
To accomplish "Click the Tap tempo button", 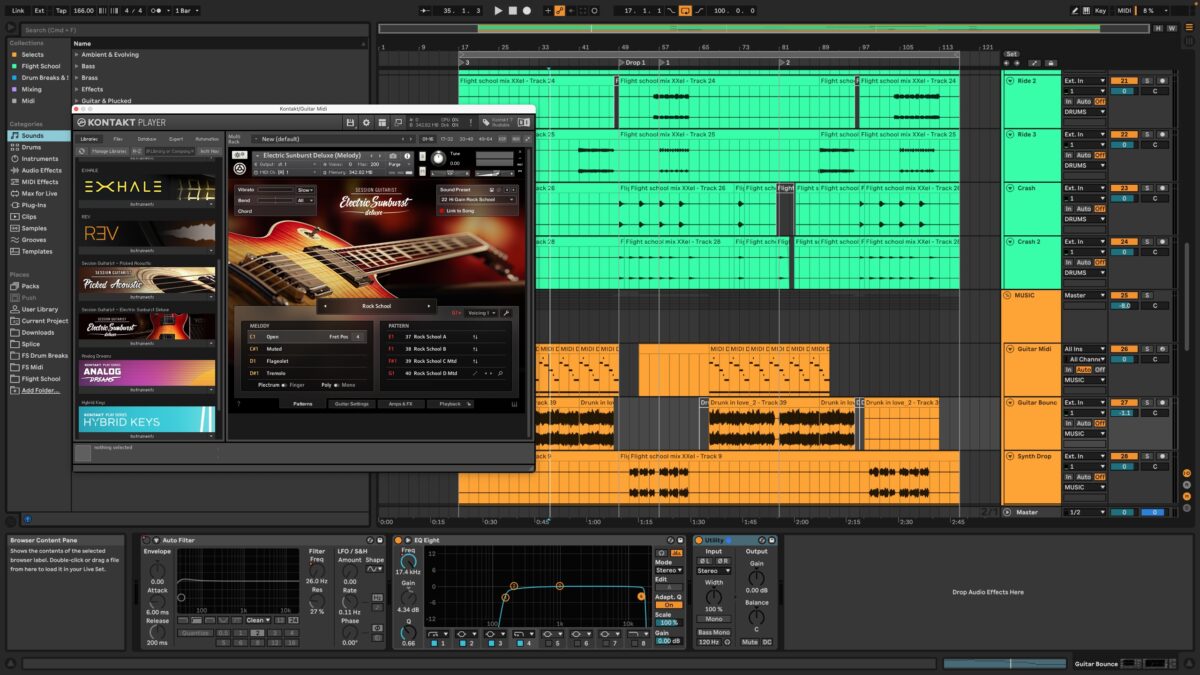I will tap(61, 10).
